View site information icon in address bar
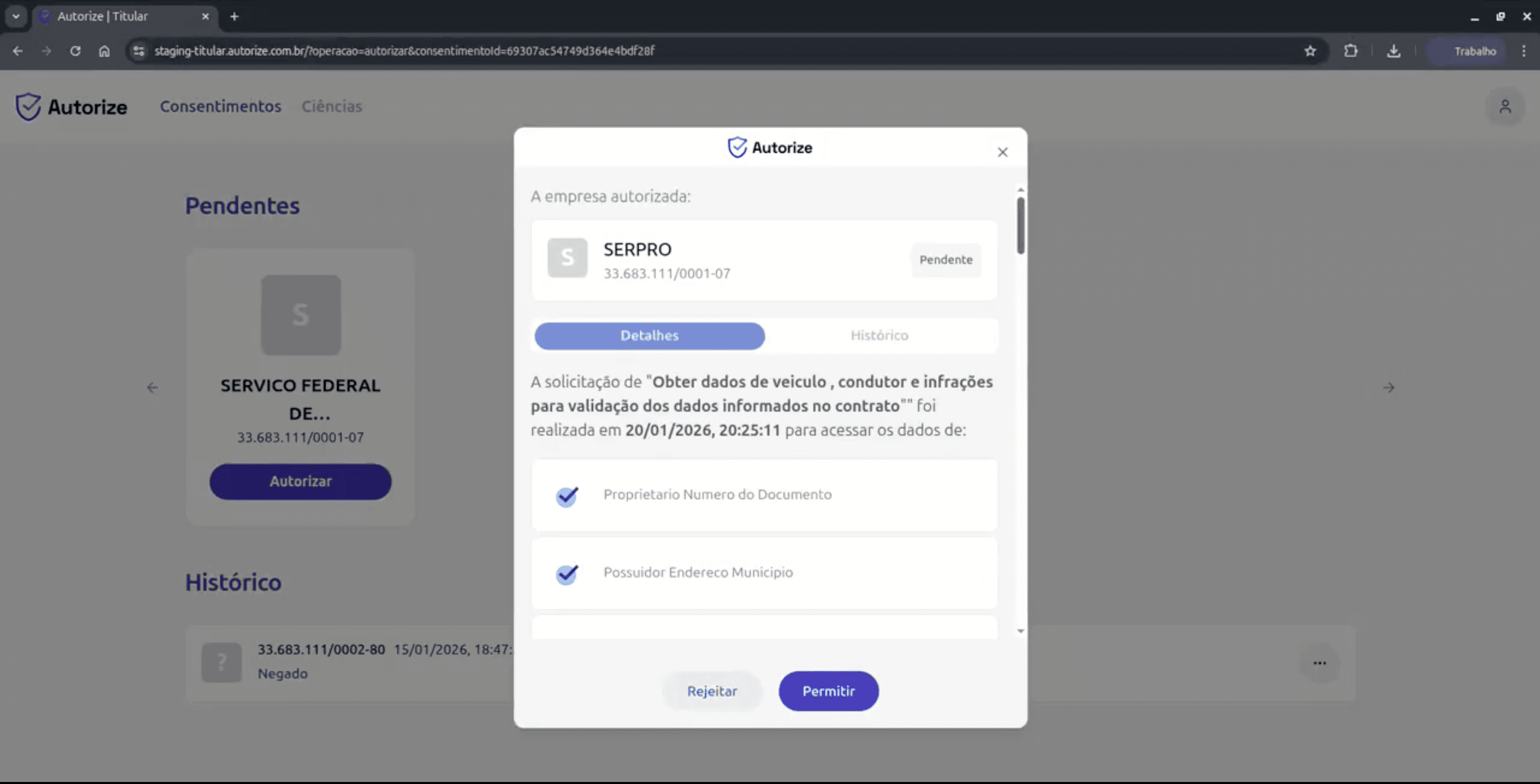Viewport: 1540px width, 784px height. 139,51
